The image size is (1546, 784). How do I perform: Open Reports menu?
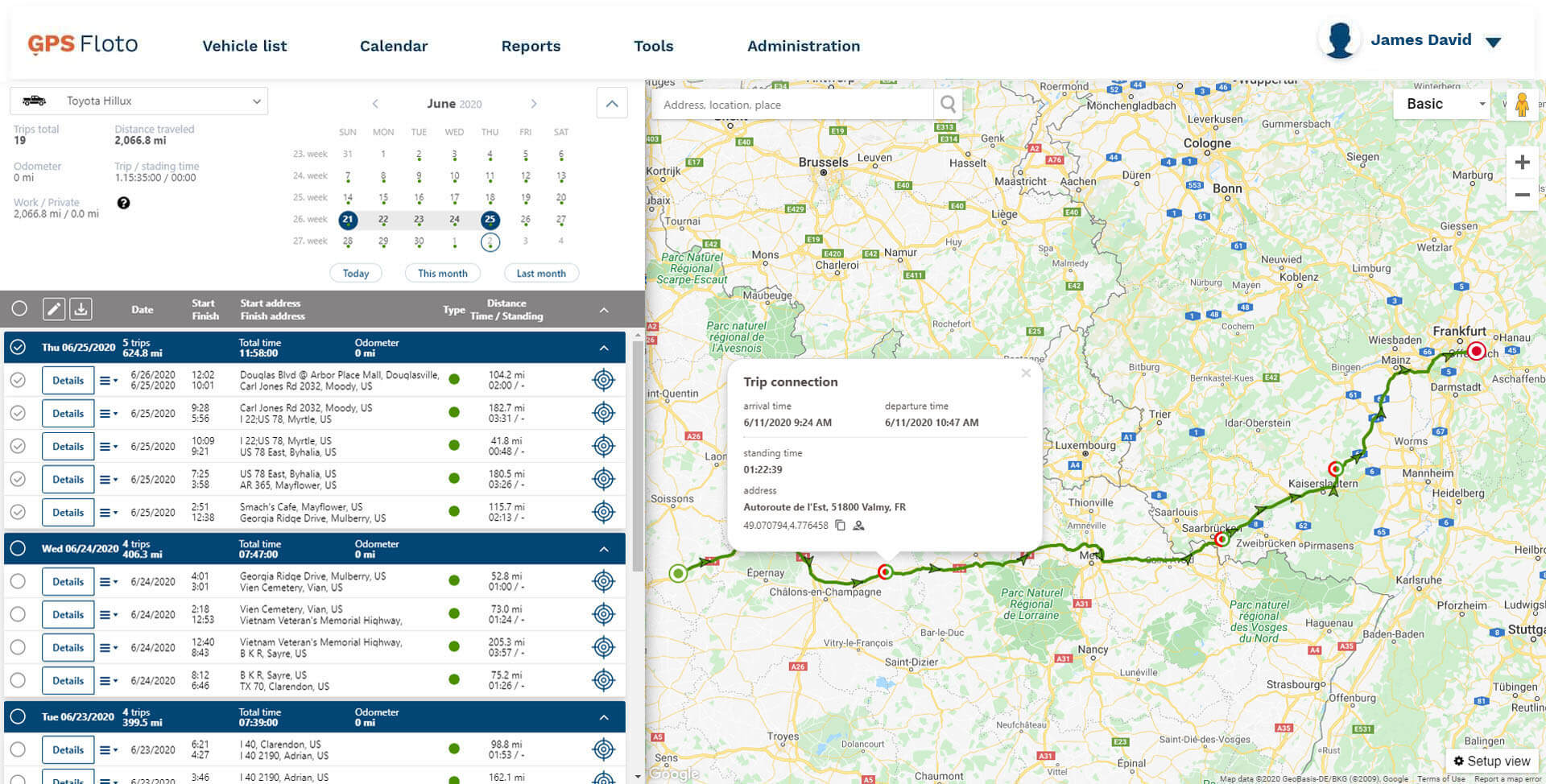(x=531, y=46)
